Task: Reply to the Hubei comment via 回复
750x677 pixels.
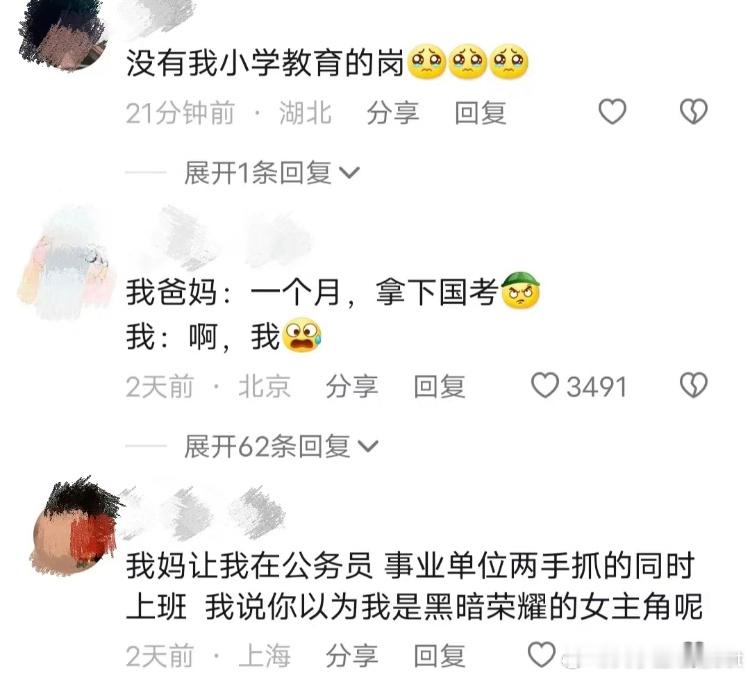Action: click(480, 113)
